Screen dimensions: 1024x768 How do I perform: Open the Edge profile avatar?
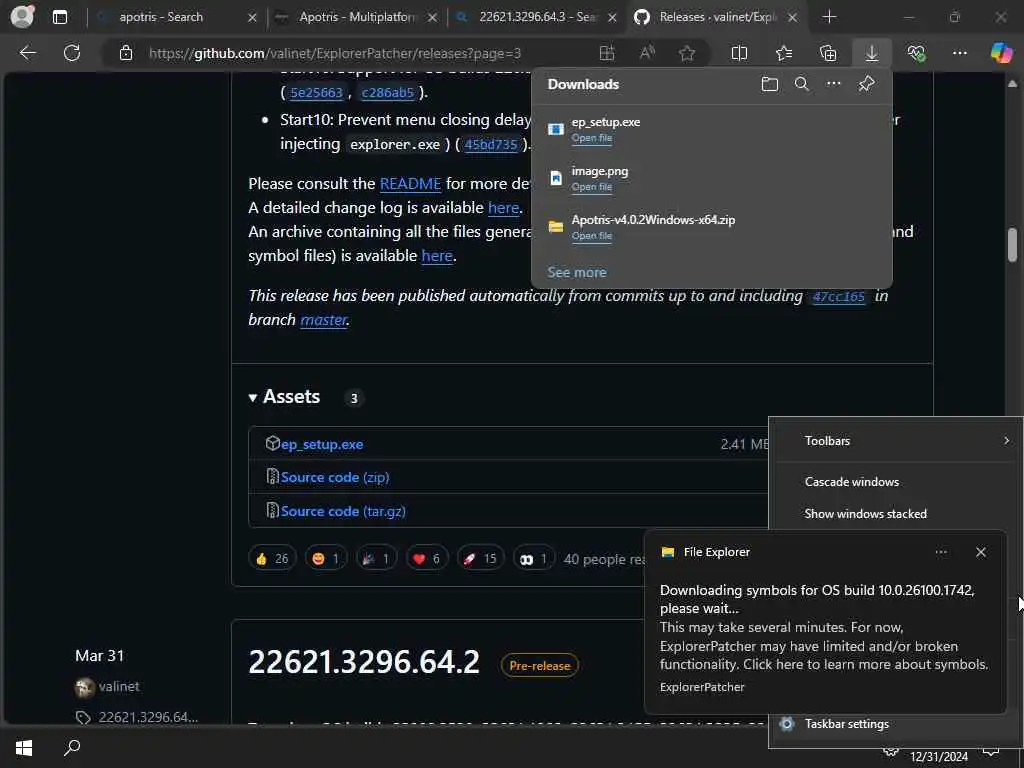click(x=22, y=16)
